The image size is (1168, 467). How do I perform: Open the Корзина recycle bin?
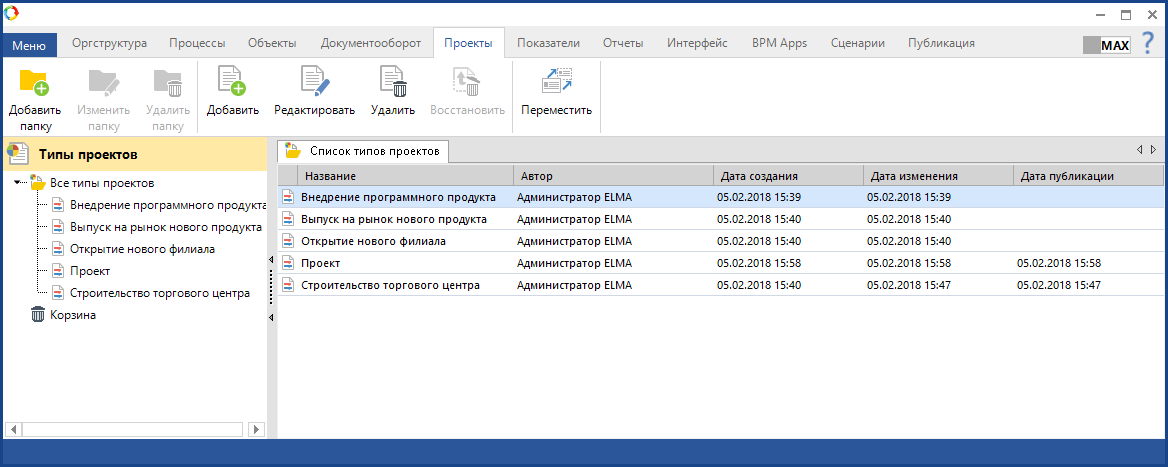point(76,315)
